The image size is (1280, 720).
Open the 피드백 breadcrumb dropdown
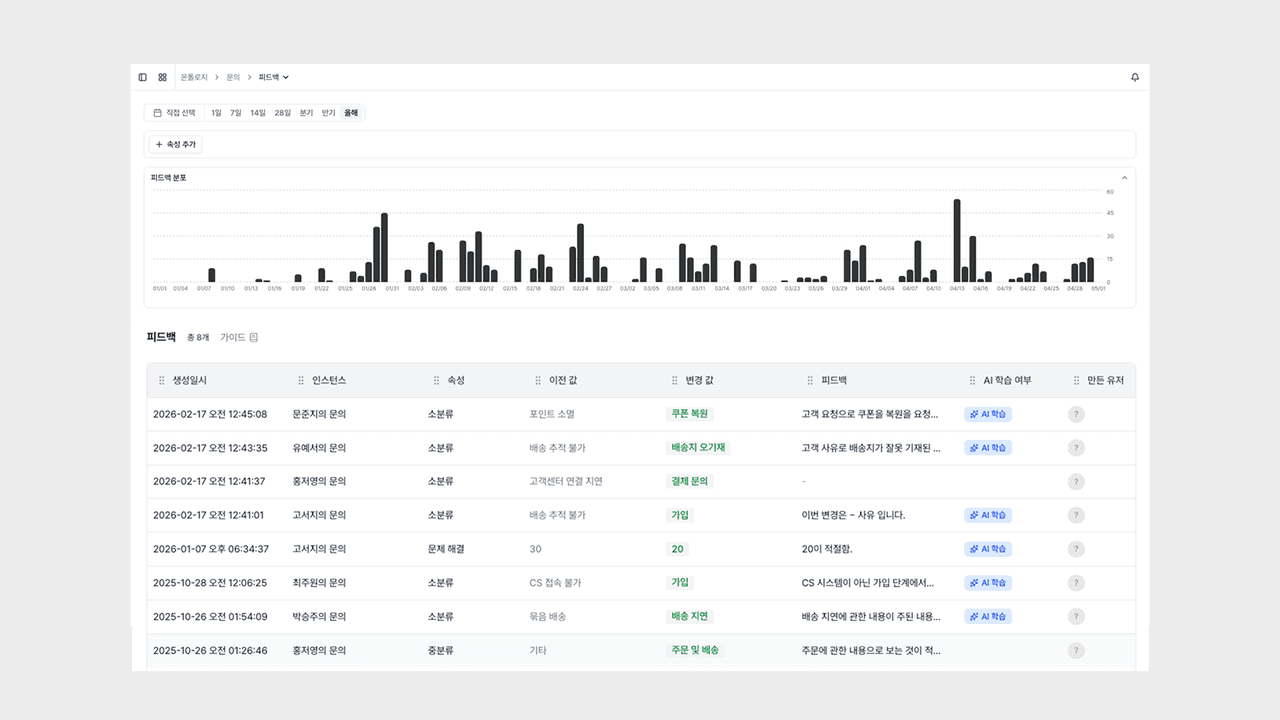[x=274, y=77]
